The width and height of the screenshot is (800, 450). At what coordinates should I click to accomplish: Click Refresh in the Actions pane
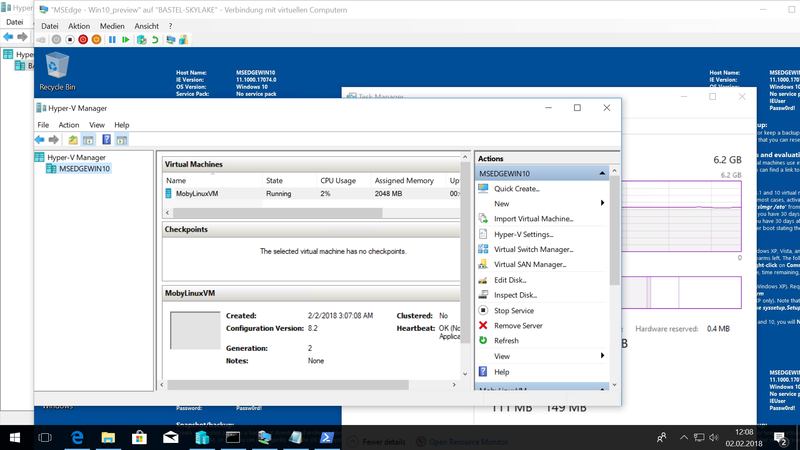506,340
